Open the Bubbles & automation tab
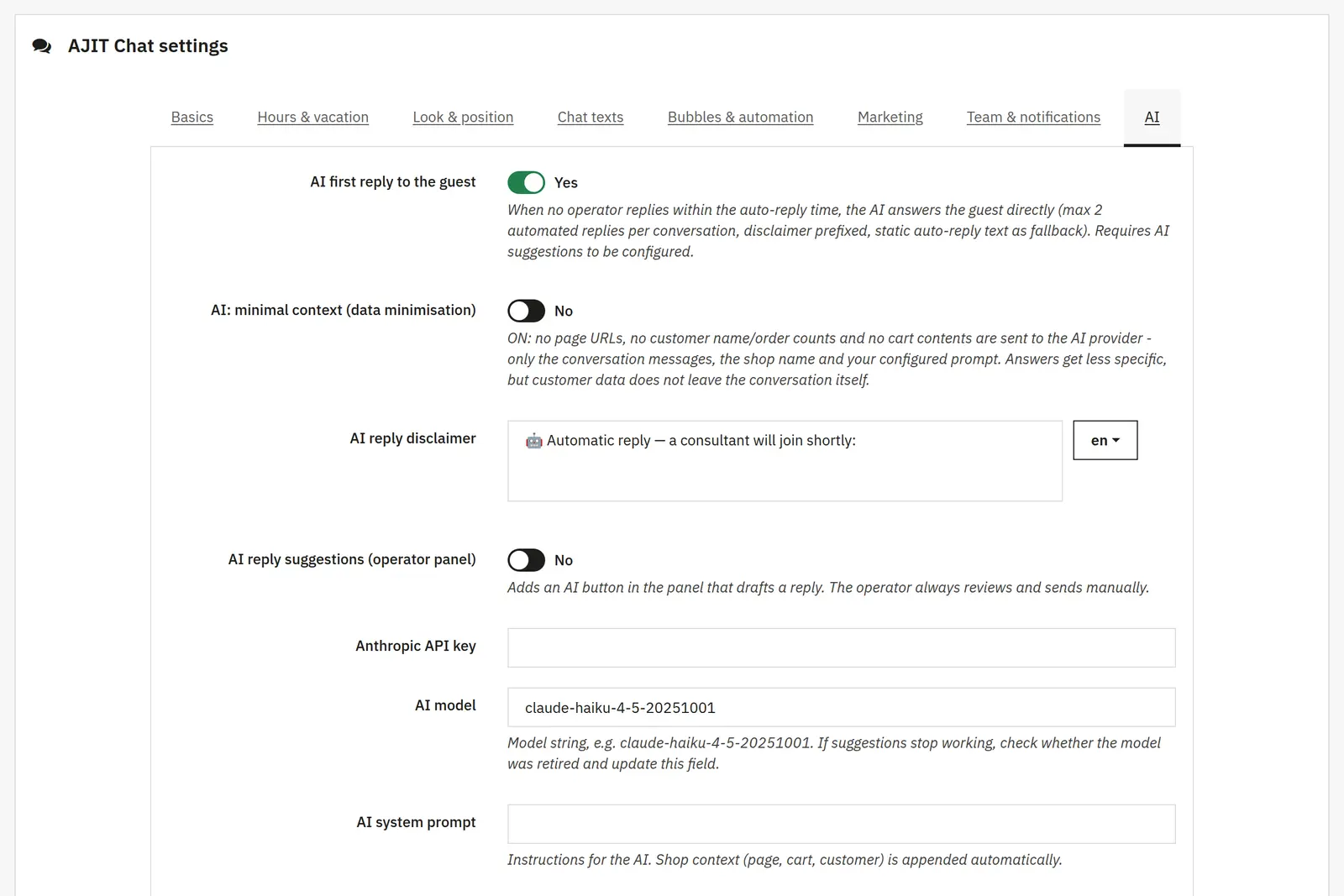This screenshot has width=1344, height=896. (x=741, y=118)
